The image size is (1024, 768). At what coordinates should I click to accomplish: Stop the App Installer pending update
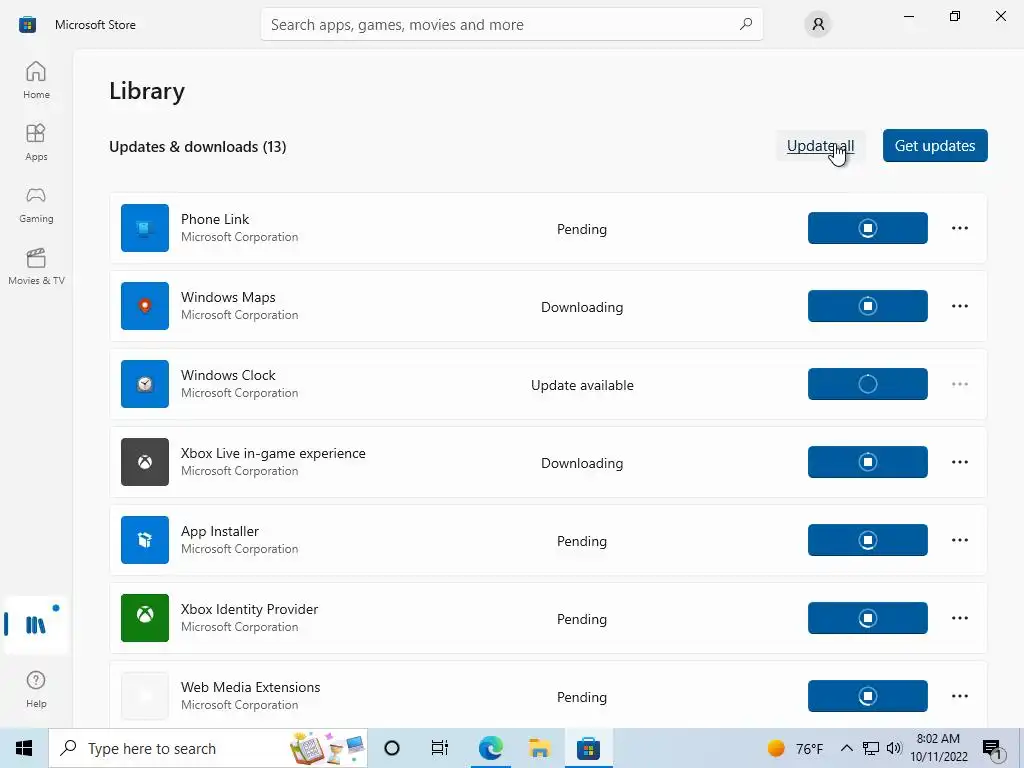coord(867,540)
